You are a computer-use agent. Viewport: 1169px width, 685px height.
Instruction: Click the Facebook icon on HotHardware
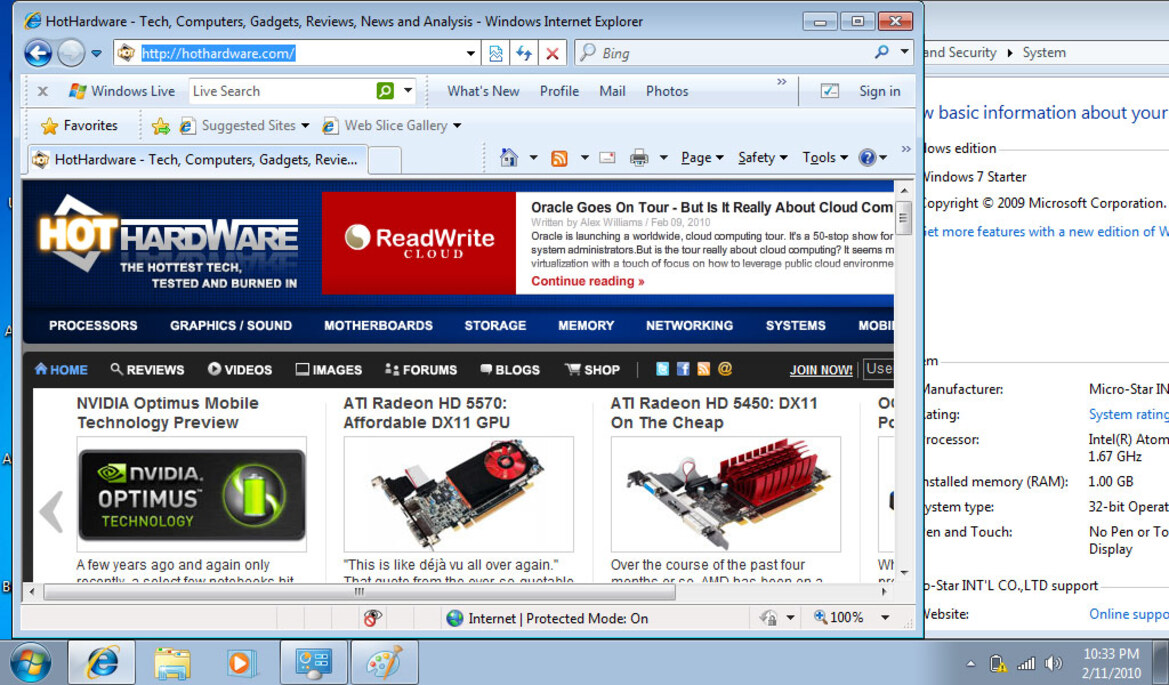coord(683,369)
